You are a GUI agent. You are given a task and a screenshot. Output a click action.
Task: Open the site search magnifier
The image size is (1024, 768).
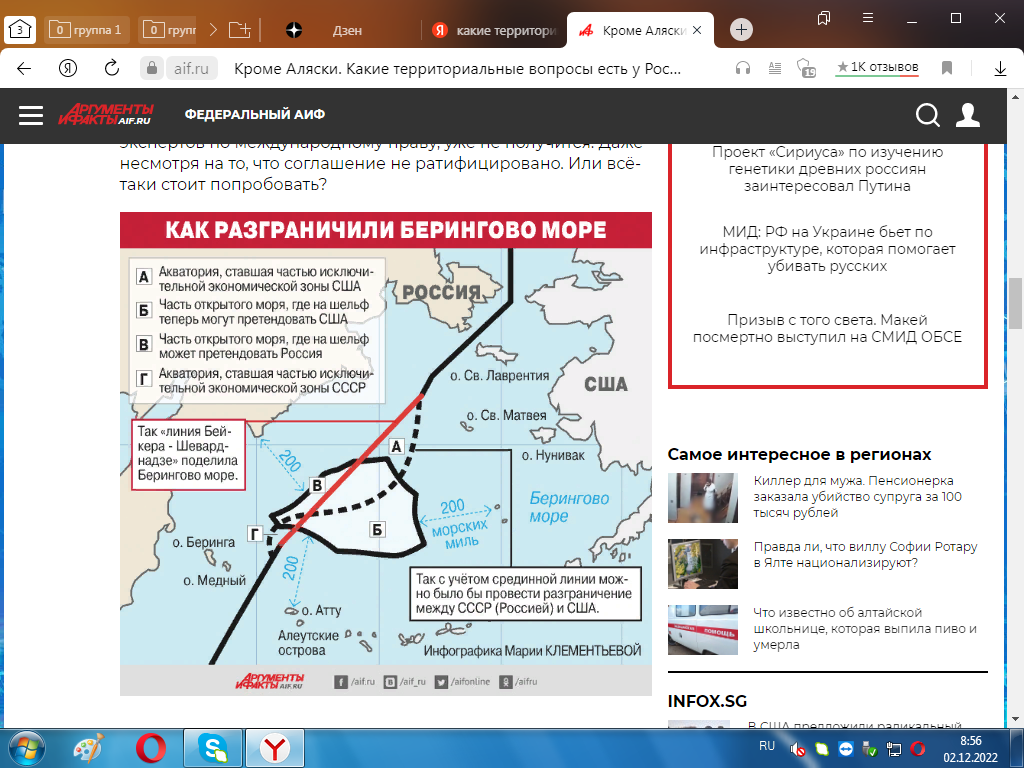point(927,115)
